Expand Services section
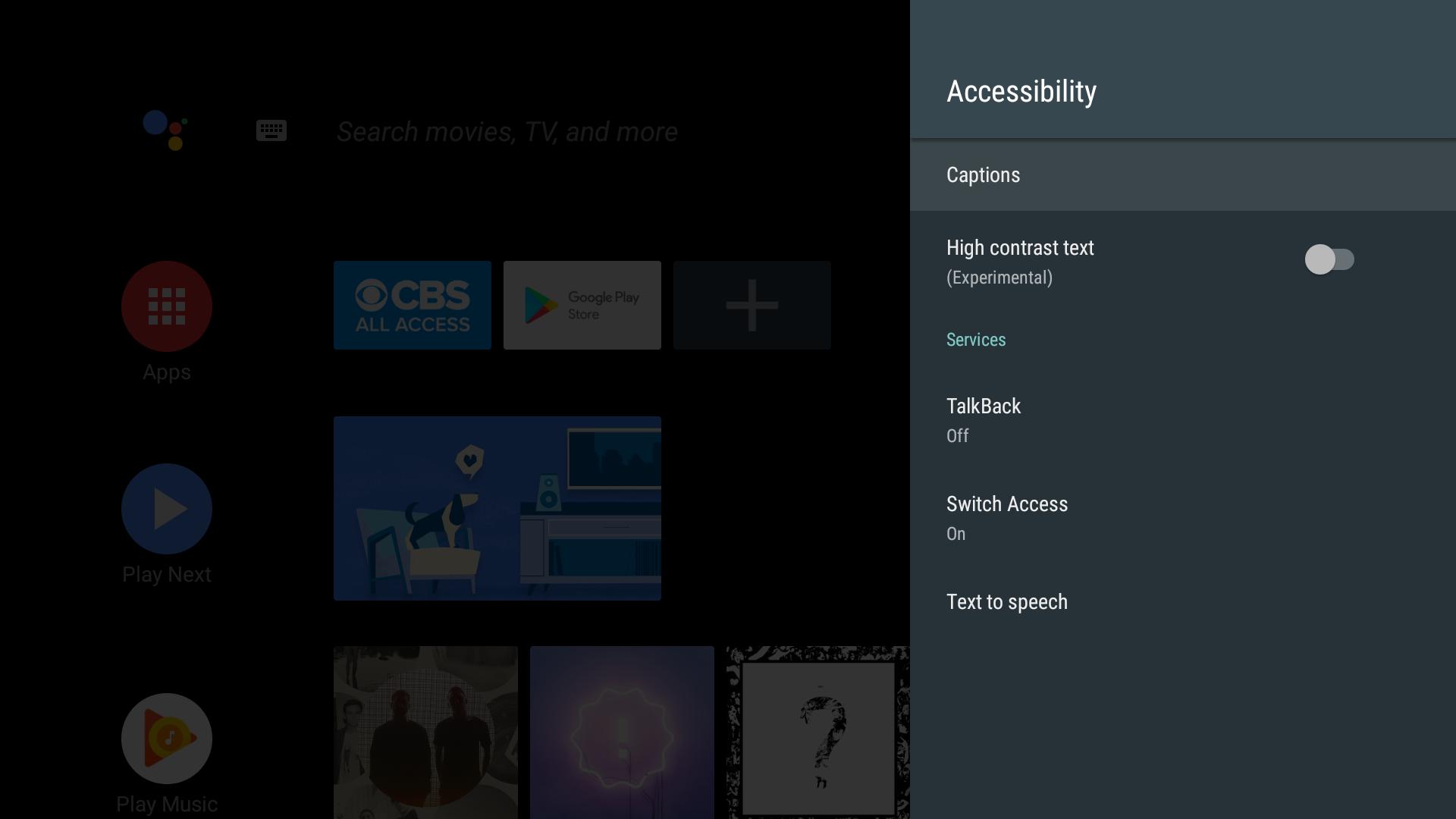The height and width of the screenshot is (819, 1456). (976, 339)
